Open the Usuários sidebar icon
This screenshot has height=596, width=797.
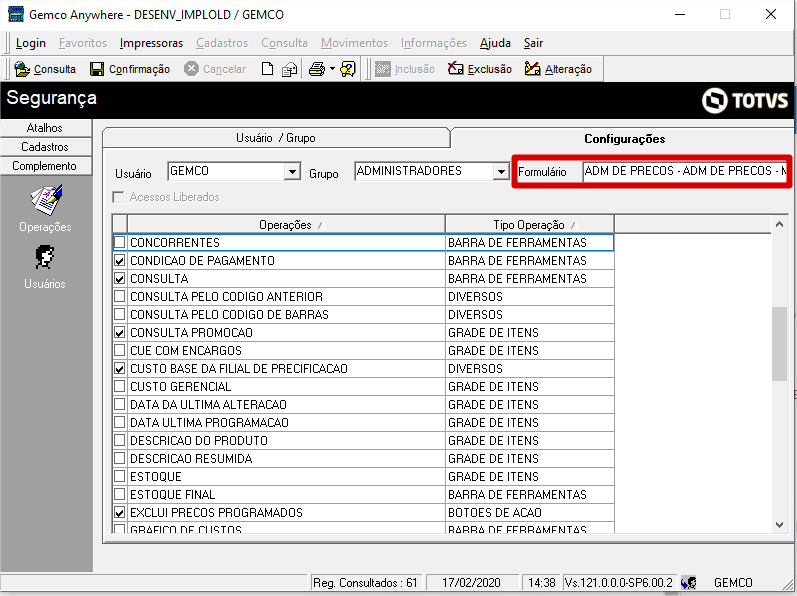coord(45,257)
